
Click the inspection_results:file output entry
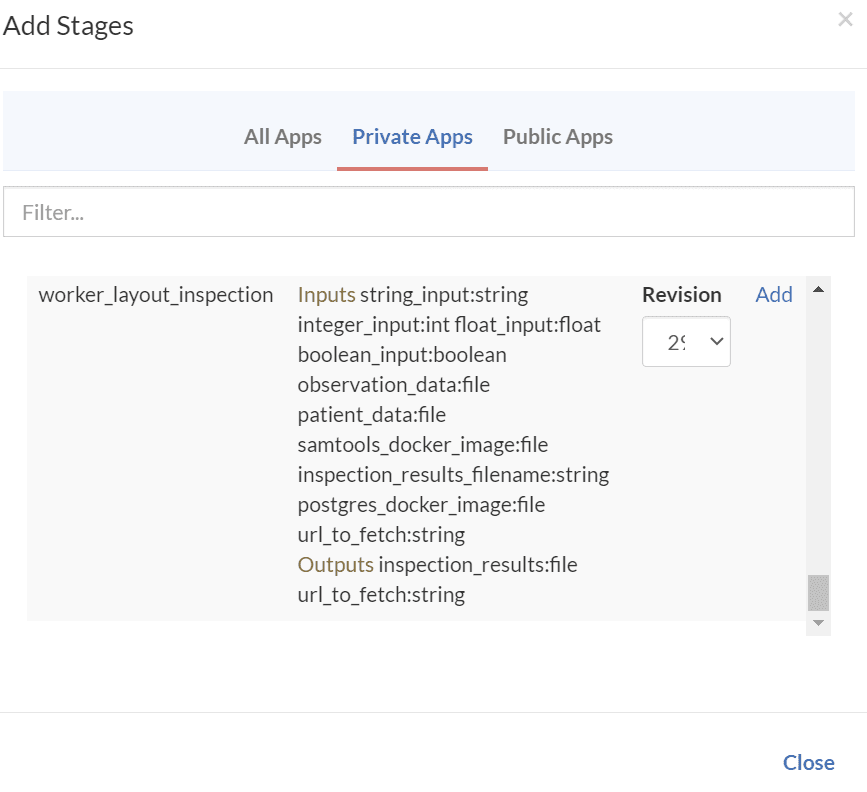(478, 565)
